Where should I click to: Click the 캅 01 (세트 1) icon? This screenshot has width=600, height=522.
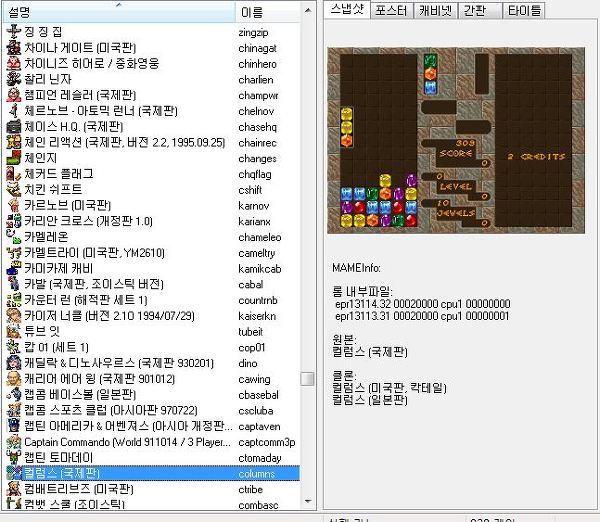(14, 347)
